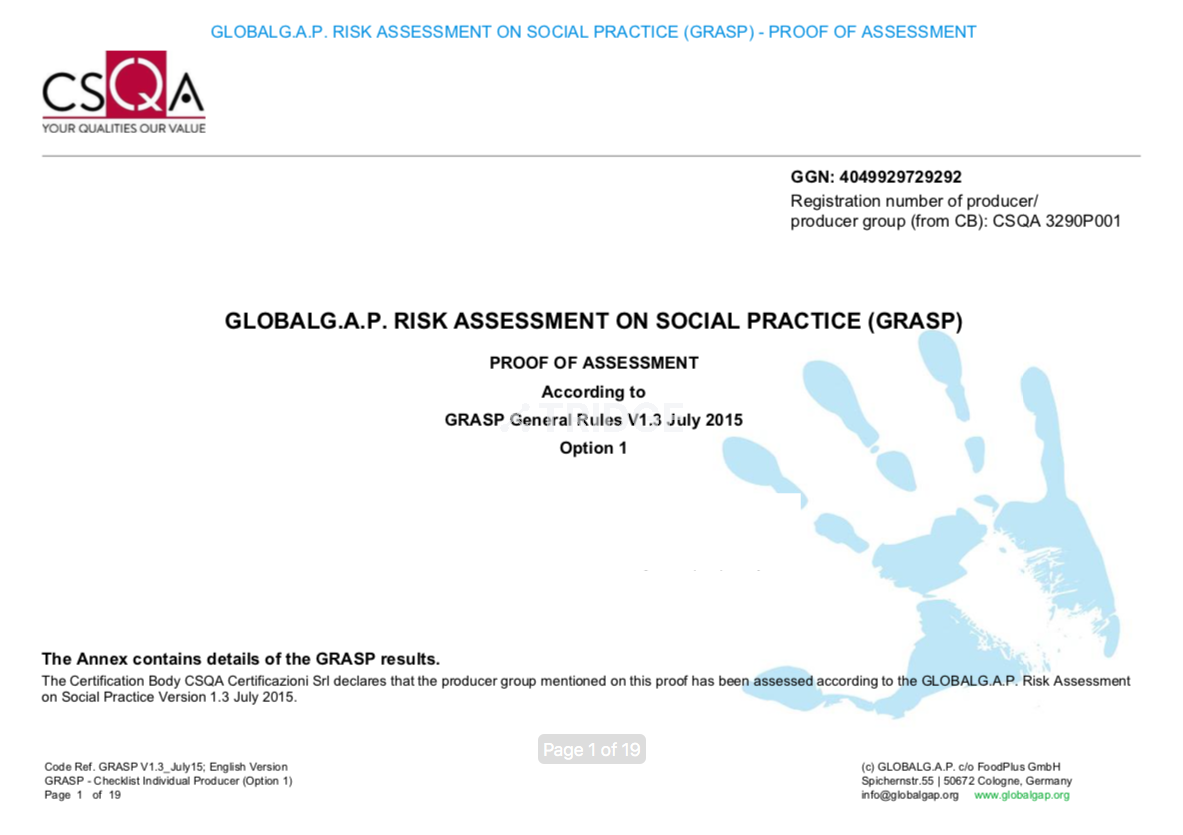Click the CSQA 3290P001 registration number

pyautogui.click(x=1056, y=221)
